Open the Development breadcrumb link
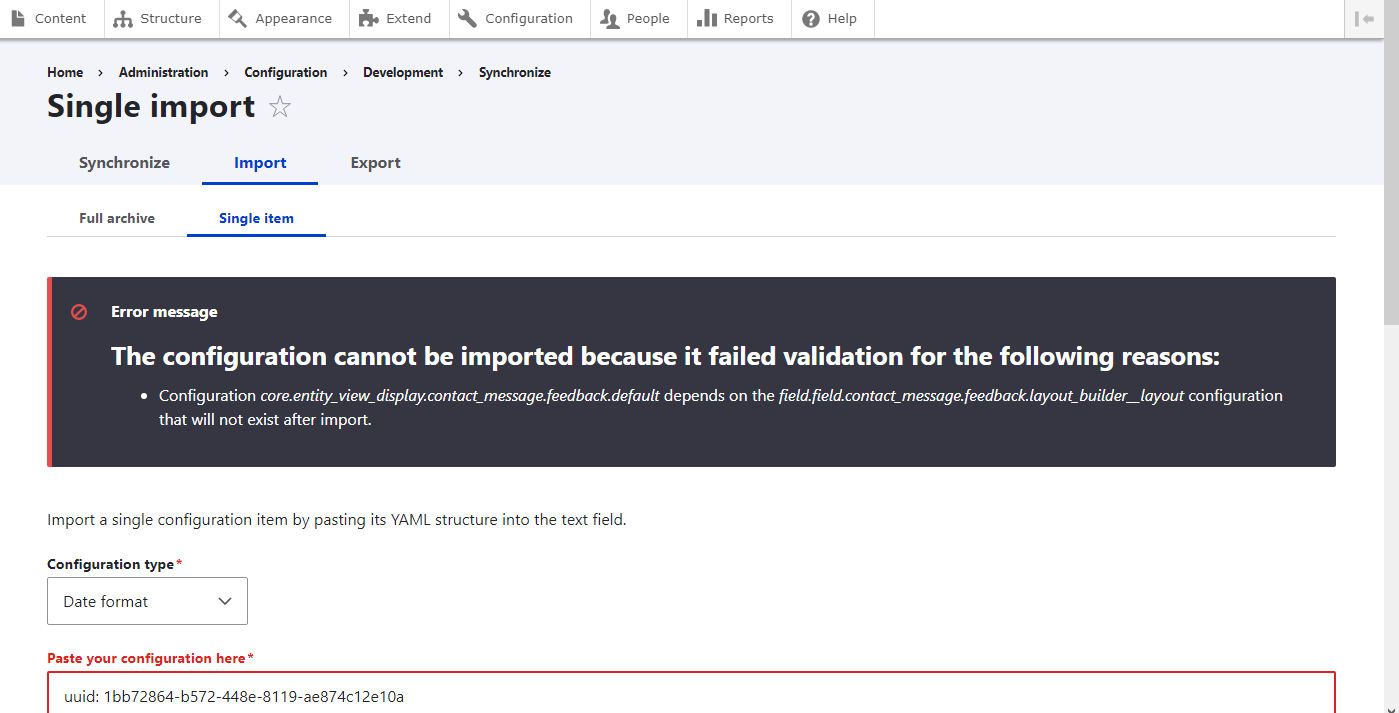 pos(403,72)
